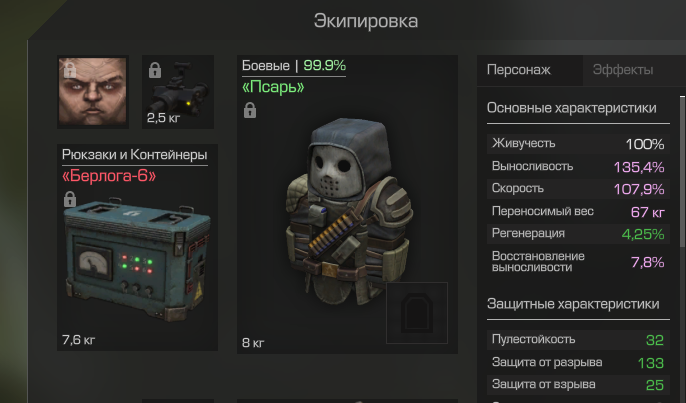Click the lock icon on character face portrait
This screenshot has height=403, width=686.
pyautogui.click(x=70, y=70)
